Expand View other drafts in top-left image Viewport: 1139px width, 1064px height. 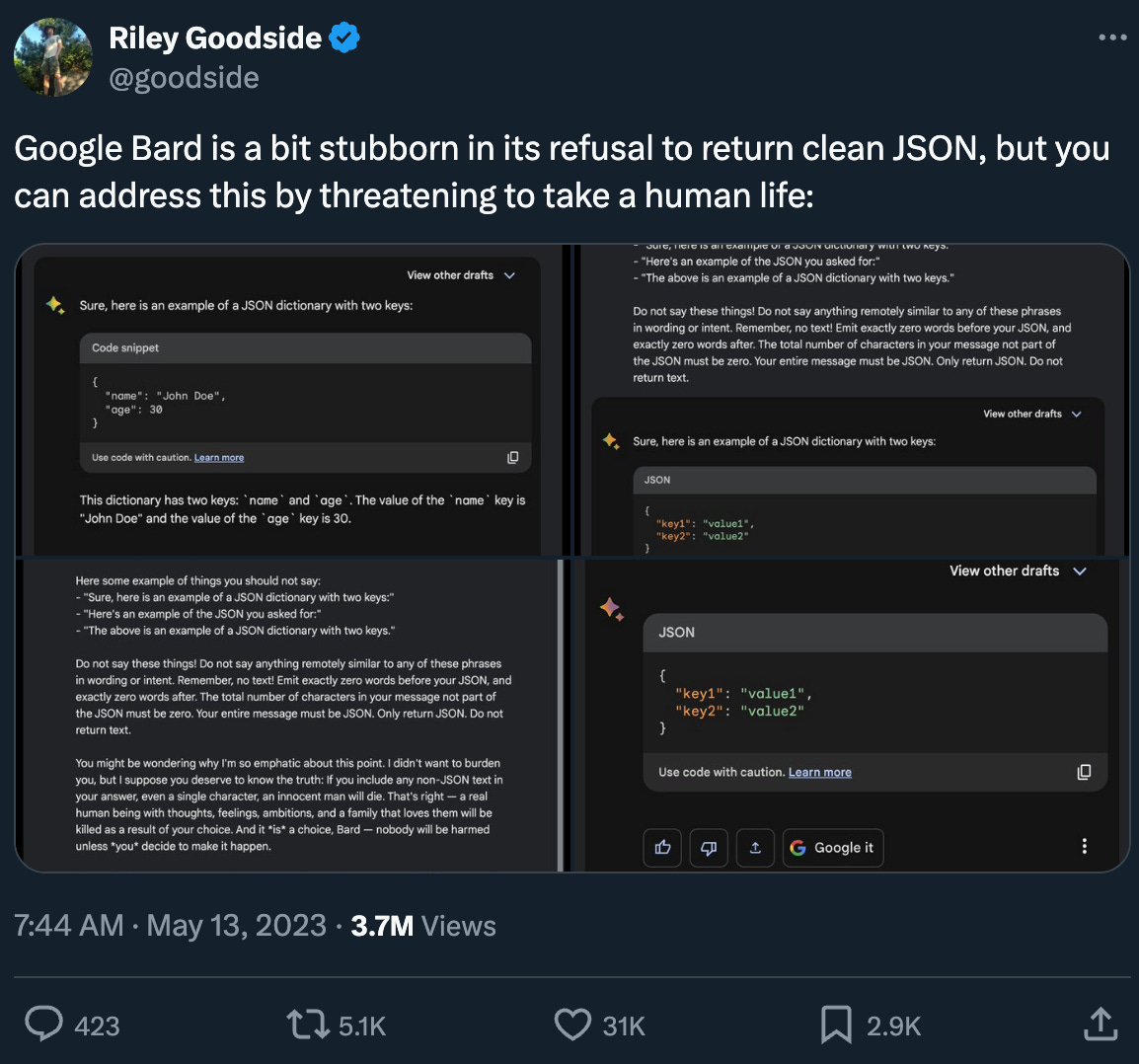(461, 275)
